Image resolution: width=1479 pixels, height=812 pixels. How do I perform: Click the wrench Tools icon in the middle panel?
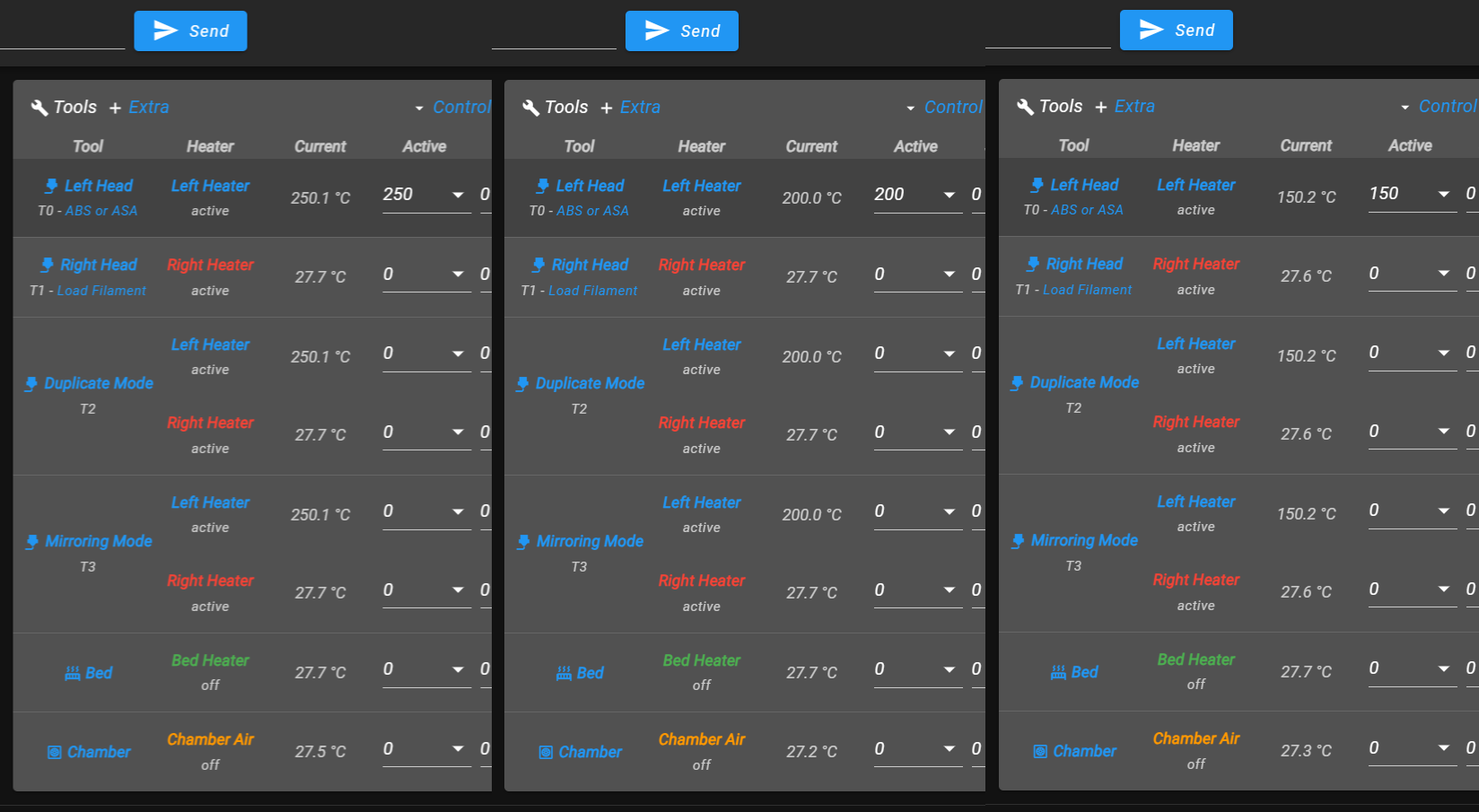coord(530,108)
